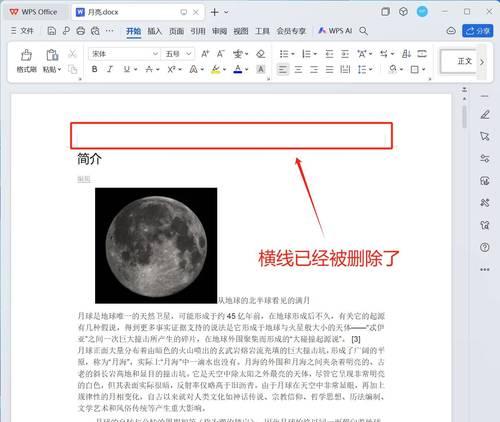This screenshot has height=422, width=500.
Task: Select the 格式刷 format painter
Action: 26,61
